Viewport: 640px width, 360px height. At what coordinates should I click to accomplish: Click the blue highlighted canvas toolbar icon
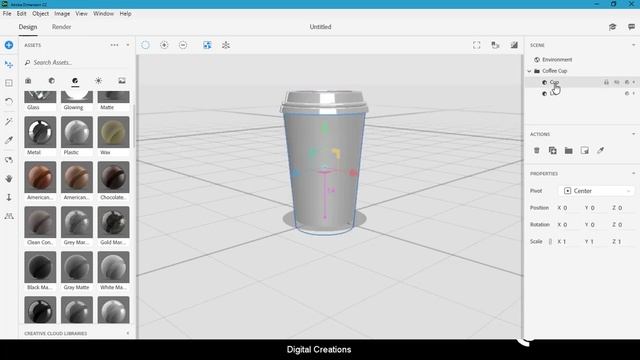207,45
